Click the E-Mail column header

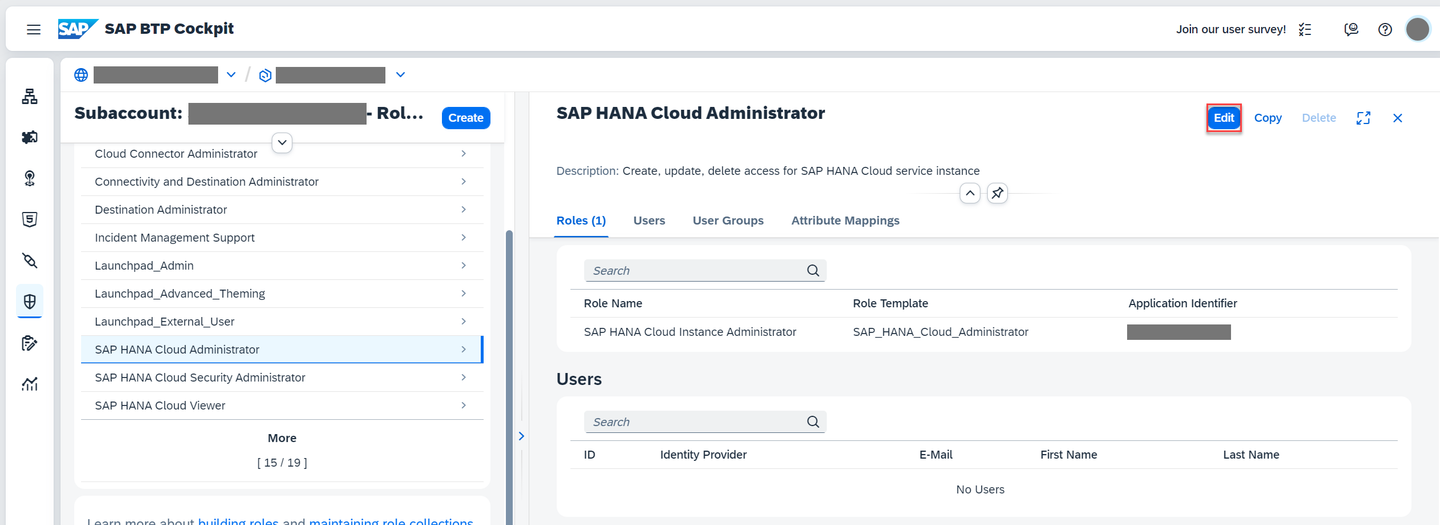[x=936, y=455]
